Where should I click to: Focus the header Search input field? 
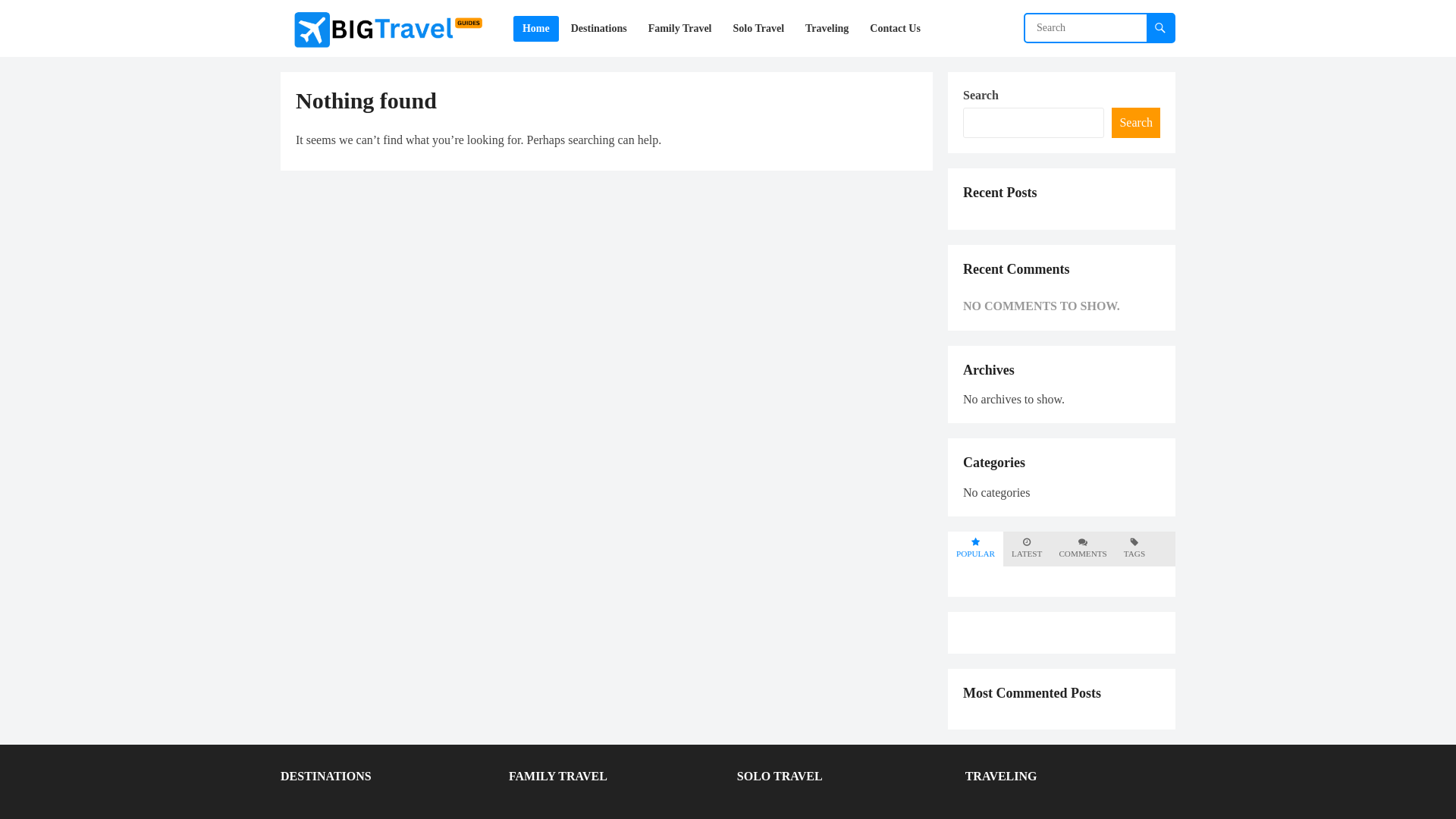click(x=1086, y=28)
